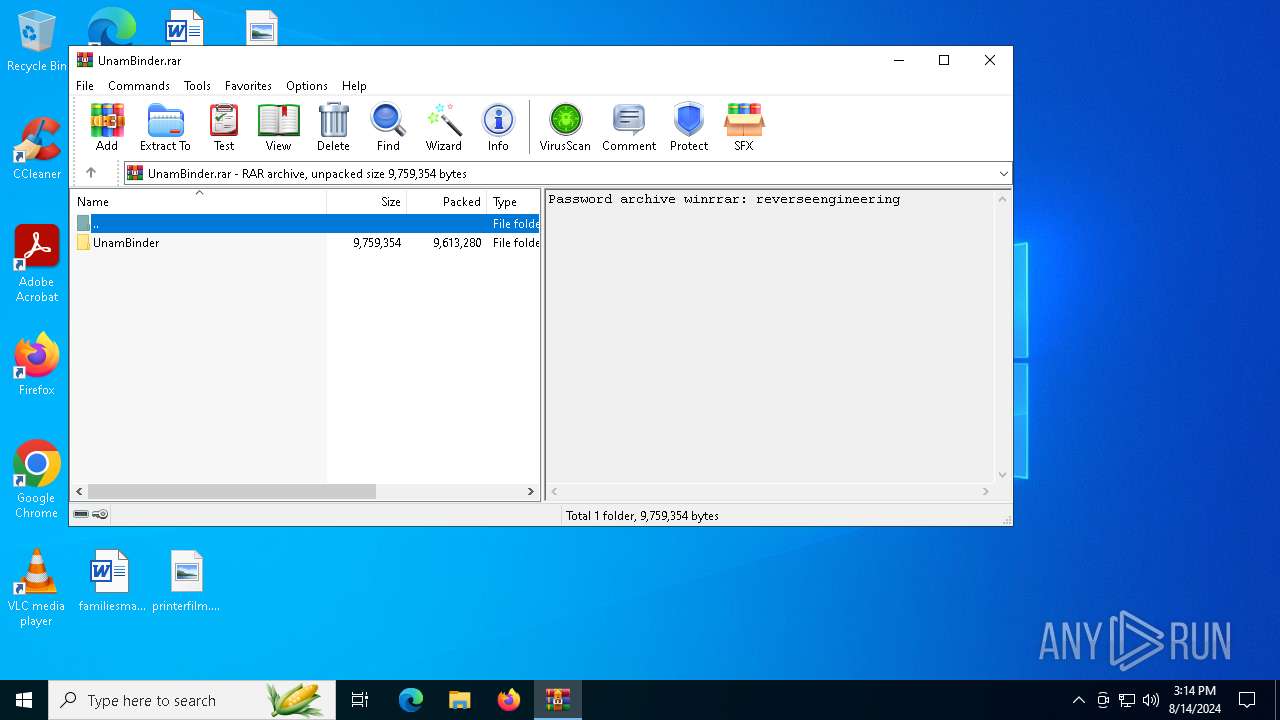The image size is (1280, 720).
Task: Select the parent folder '..' row
Action: [x=305, y=224]
